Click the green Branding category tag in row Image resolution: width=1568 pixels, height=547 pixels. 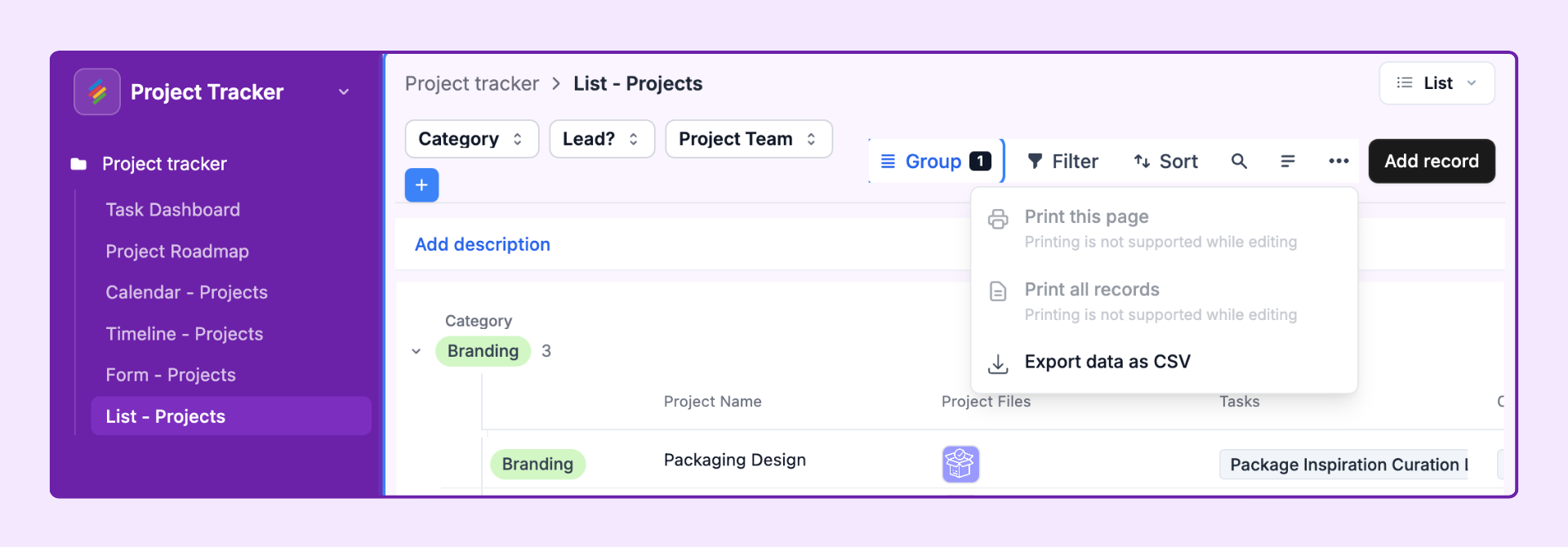click(x=537, y=464)
